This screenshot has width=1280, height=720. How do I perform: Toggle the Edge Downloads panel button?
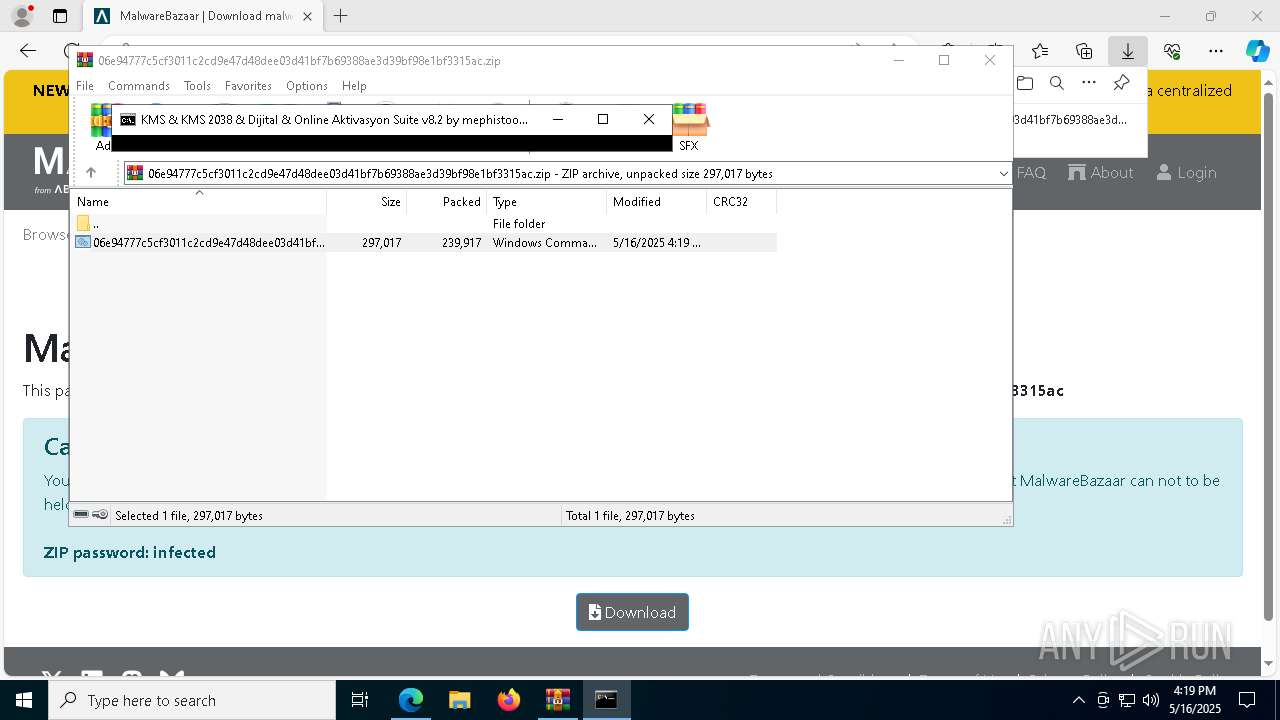[x=1128, y=51]
